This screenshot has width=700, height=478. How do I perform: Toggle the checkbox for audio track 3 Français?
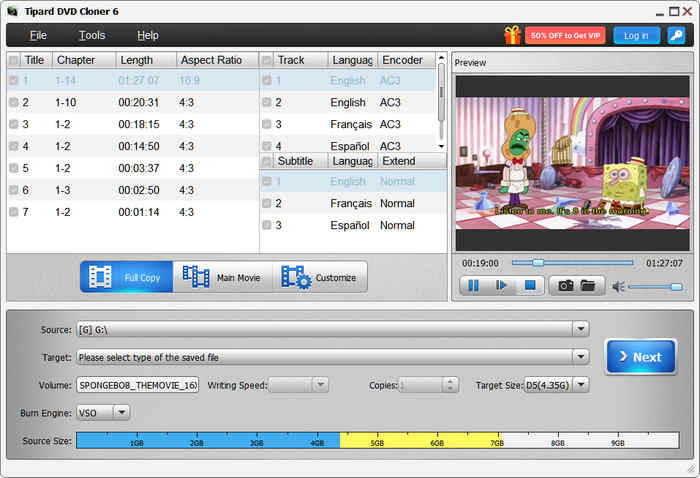point(267,124)
